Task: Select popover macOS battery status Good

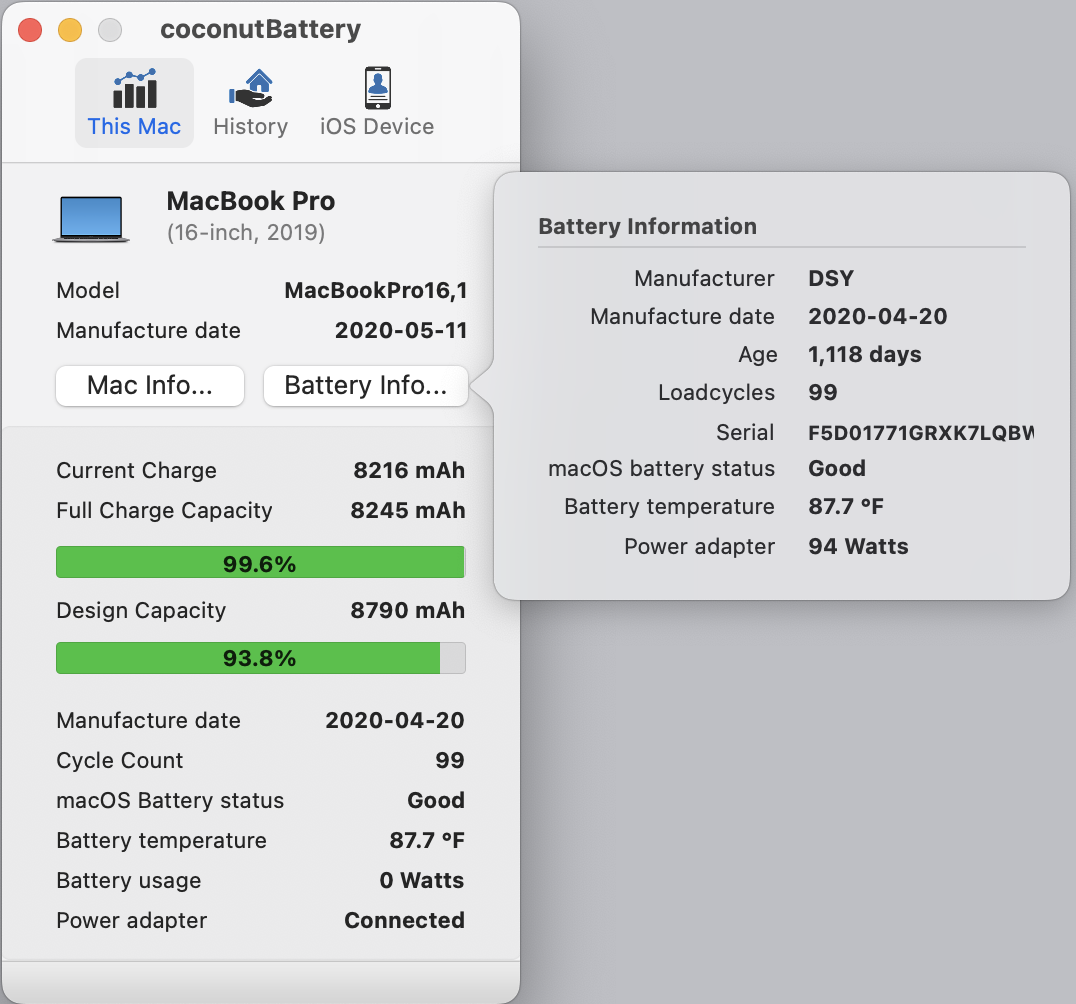Action: pos(837,468)
